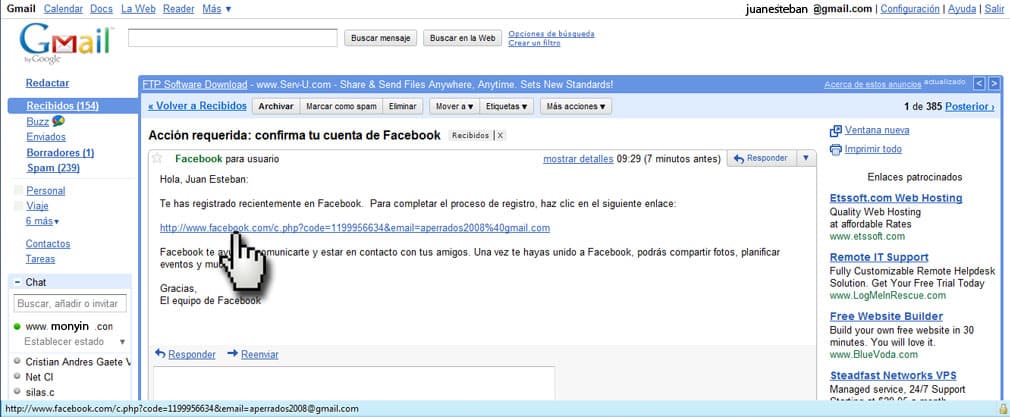The width and height of the screenshot is (1010, 417).
Task: Open Configuración settings link
Action: point(910,9)
